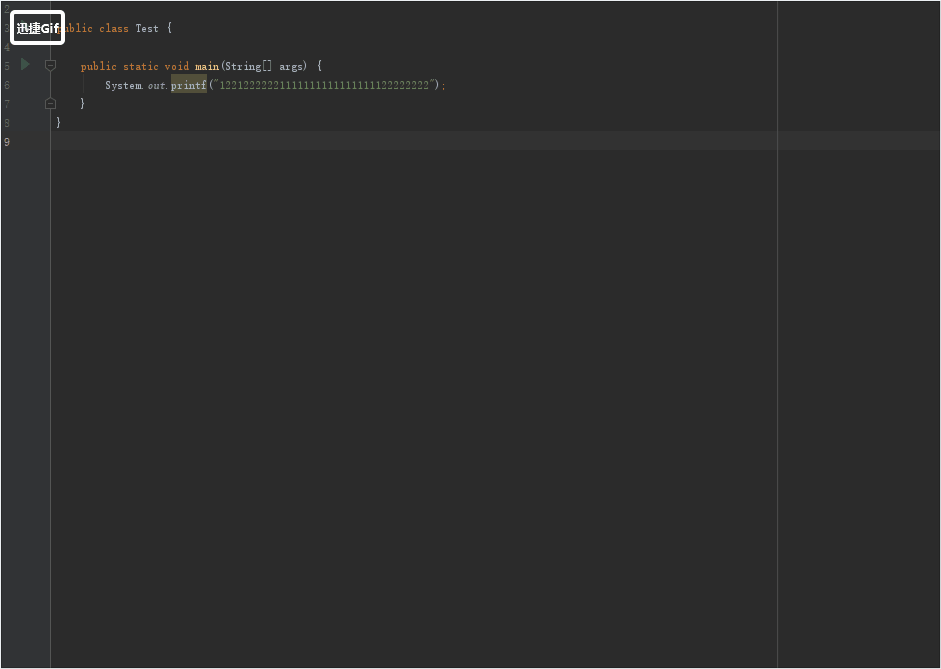Click the class keyword in the declaration

(x=113, y=29)
